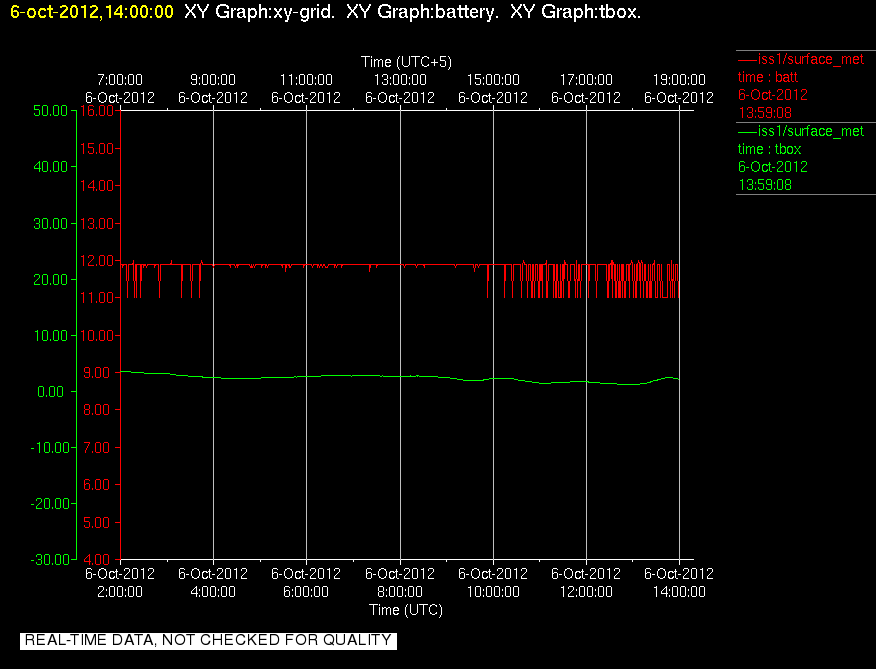
Task: Click the red 14.00 axis value
Action: 97,186
